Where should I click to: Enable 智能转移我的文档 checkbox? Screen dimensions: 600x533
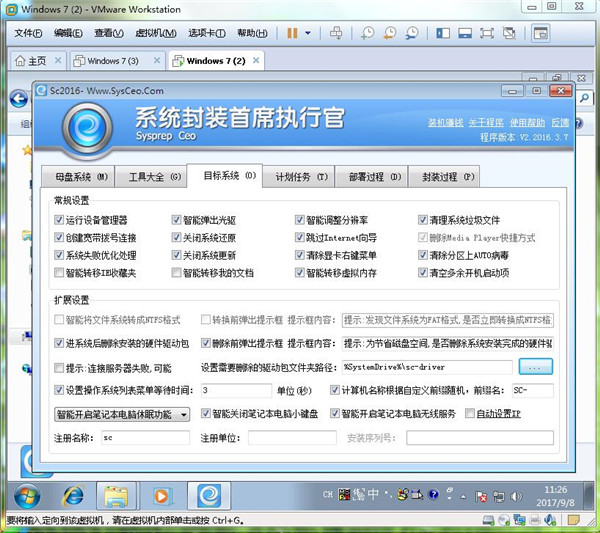coord(176,272)
